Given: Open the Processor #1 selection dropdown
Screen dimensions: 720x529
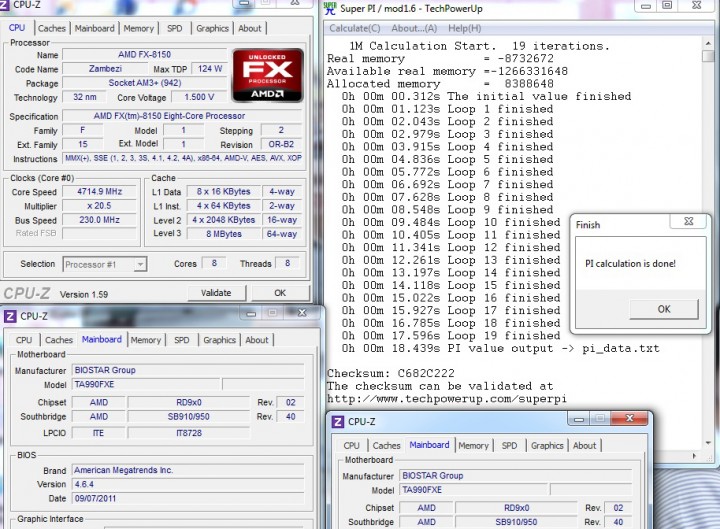Looking at the screenshot, I should 141,264.
